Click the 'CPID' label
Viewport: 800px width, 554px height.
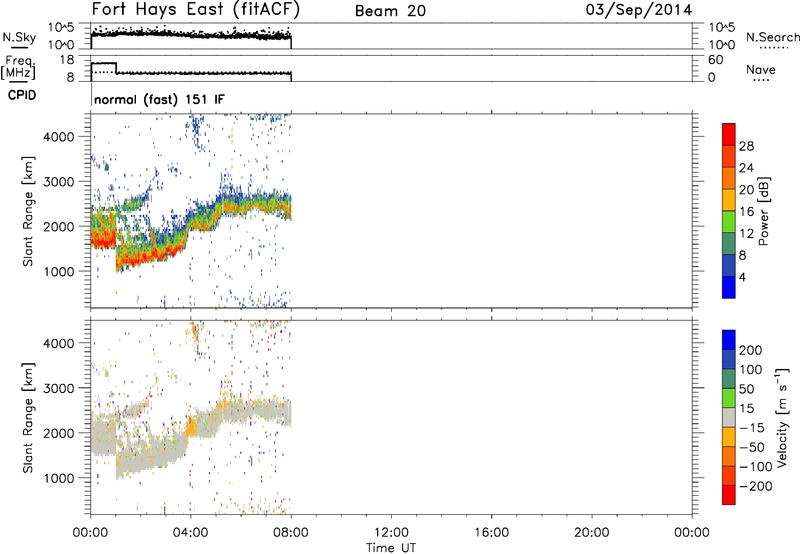22,95
